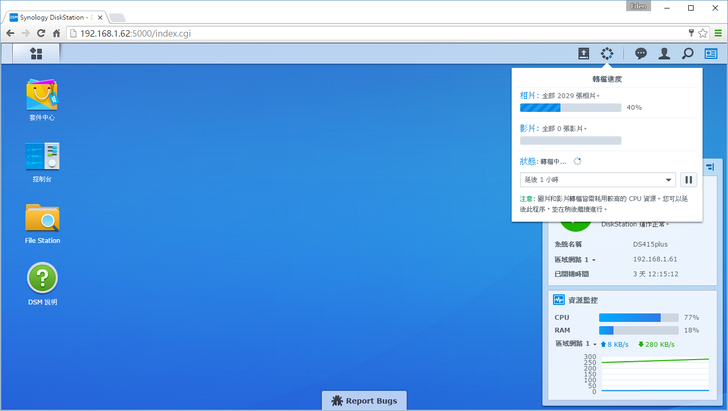
Task: Click the 8 KB/s upload rate
Action: pyautogui.click(x=614, y=344)
